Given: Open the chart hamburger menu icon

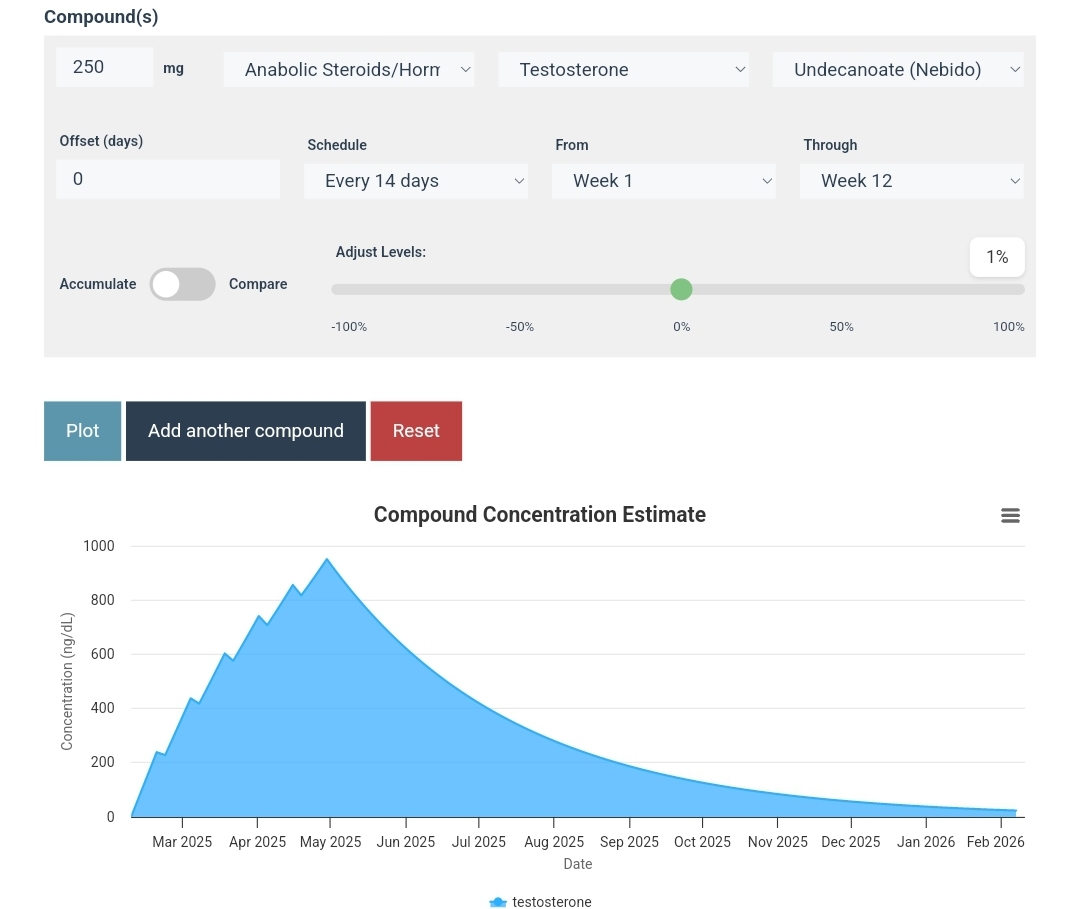Looking at the screenshot, I should pyautogui.click(x=1010, y=515).
